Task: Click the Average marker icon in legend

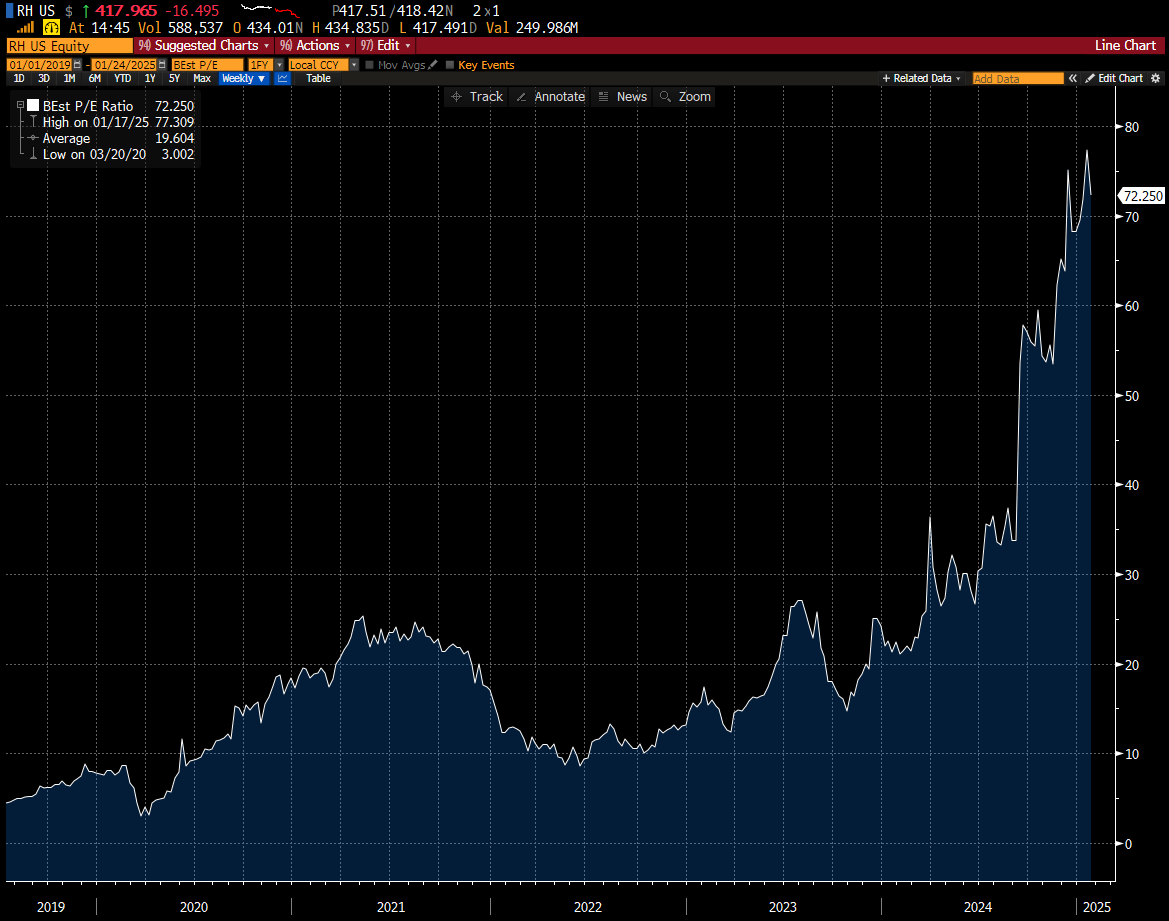Action: (33, 139)
